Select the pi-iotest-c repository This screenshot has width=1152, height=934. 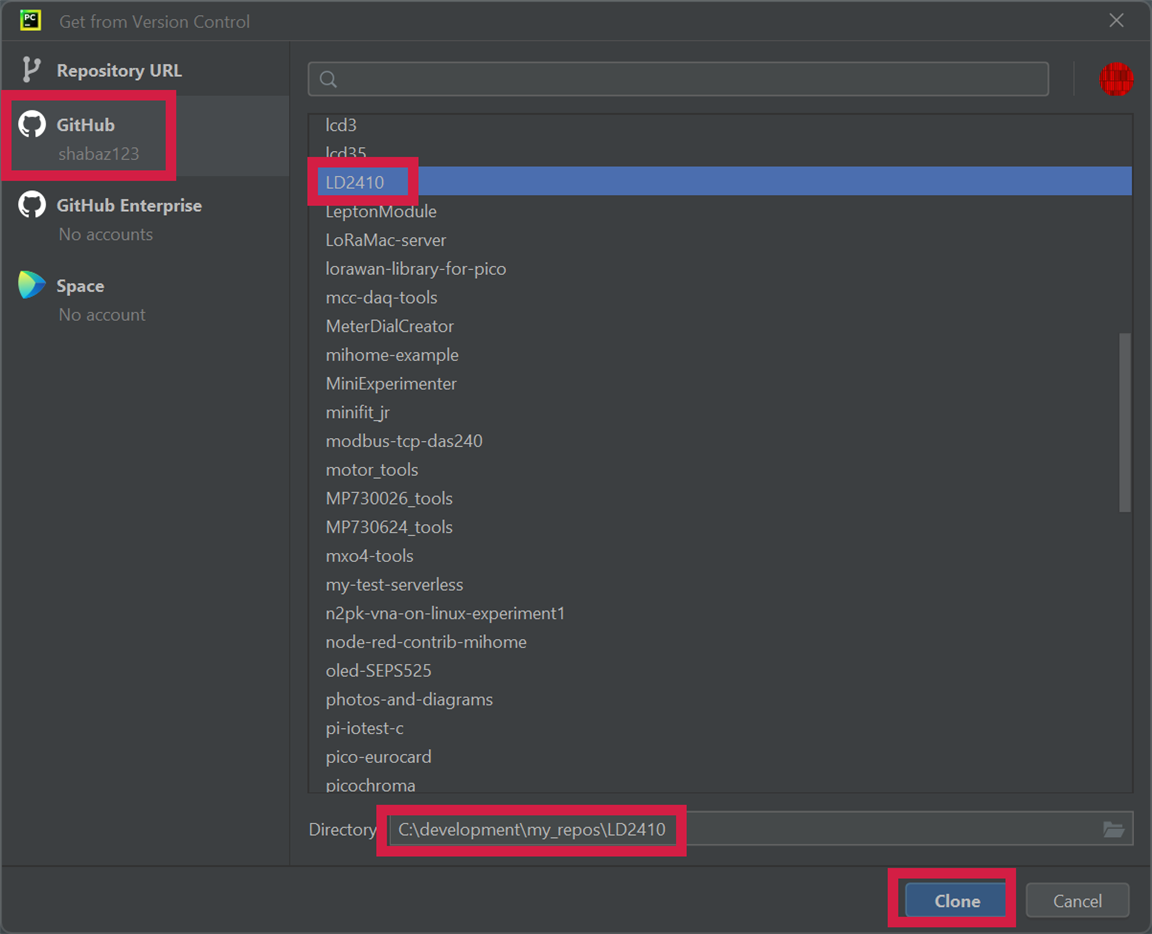[721, 728]
